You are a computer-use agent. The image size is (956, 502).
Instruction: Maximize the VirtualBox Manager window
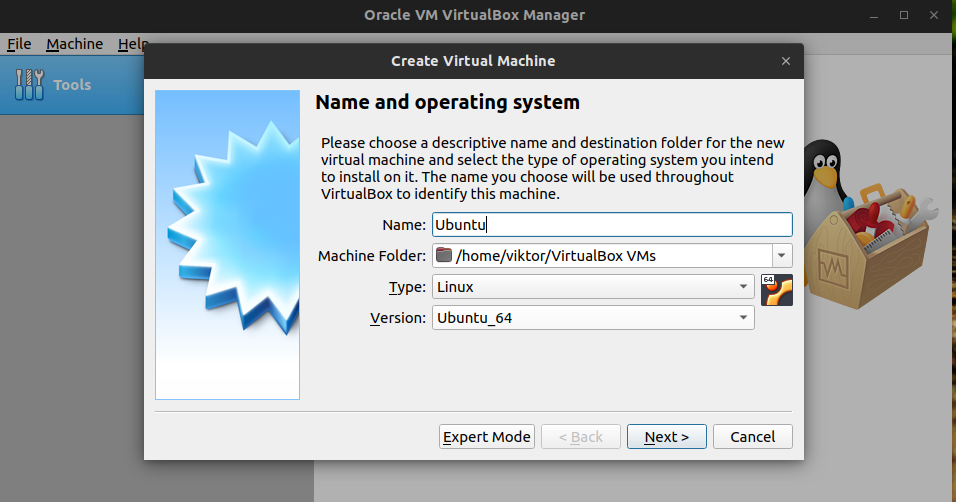904,15
